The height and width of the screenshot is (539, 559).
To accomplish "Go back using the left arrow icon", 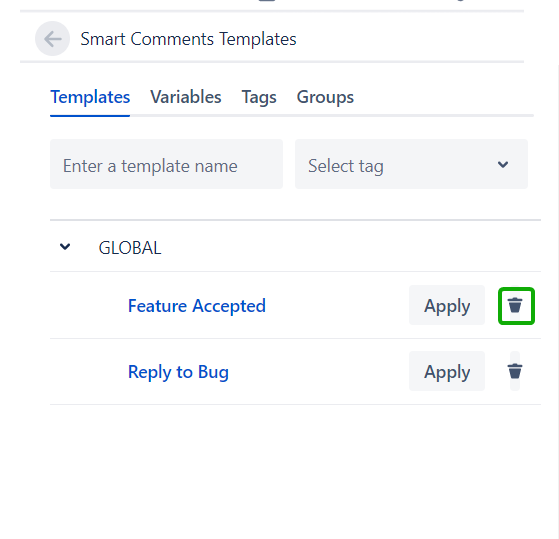I will pyautogui.click(x=52, y=38).
